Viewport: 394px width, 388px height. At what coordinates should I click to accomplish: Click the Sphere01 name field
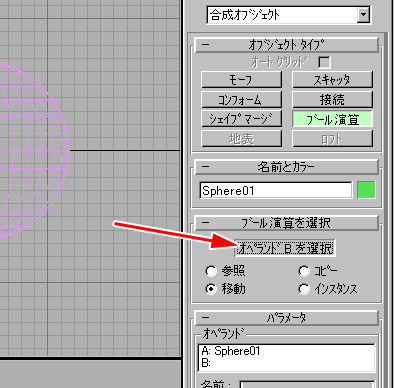pos(276,190)
